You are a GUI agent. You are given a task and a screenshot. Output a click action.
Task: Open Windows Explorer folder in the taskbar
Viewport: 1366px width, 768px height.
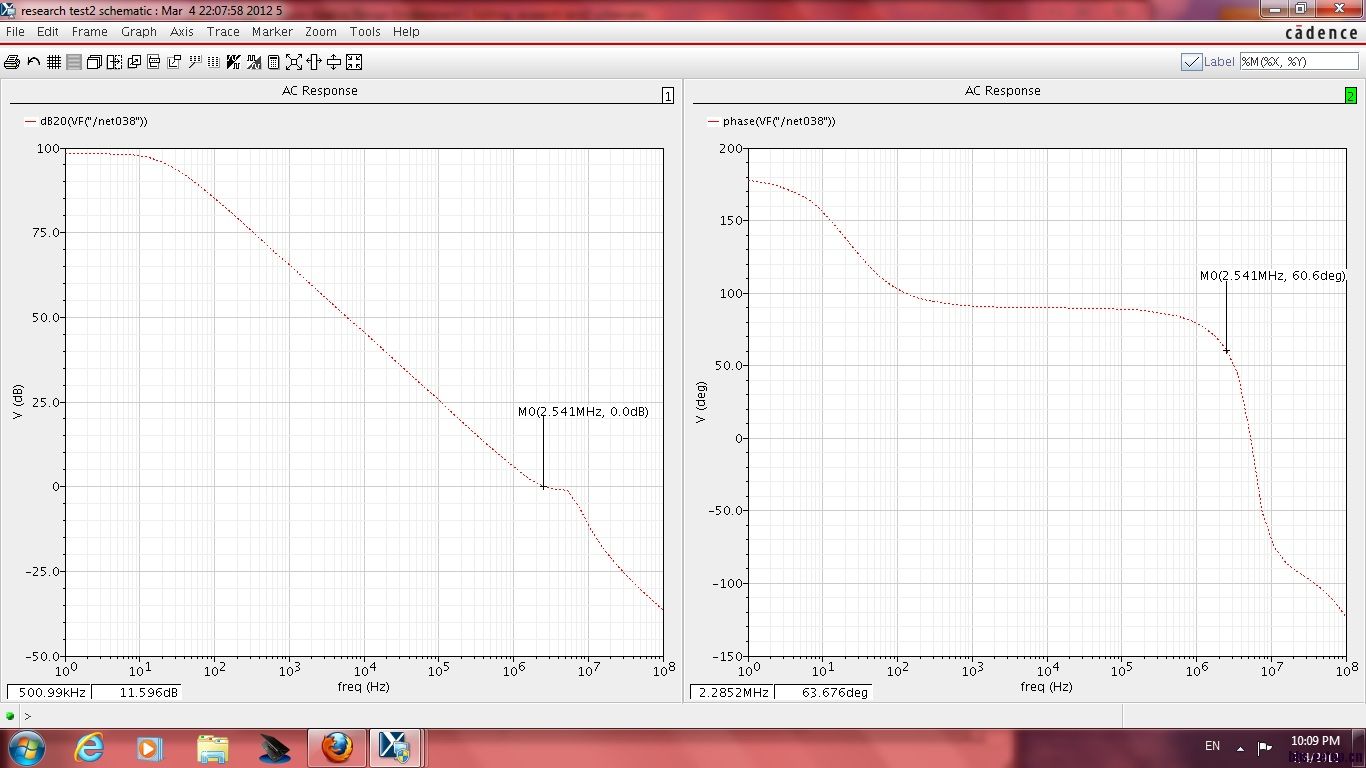[212, 748]
